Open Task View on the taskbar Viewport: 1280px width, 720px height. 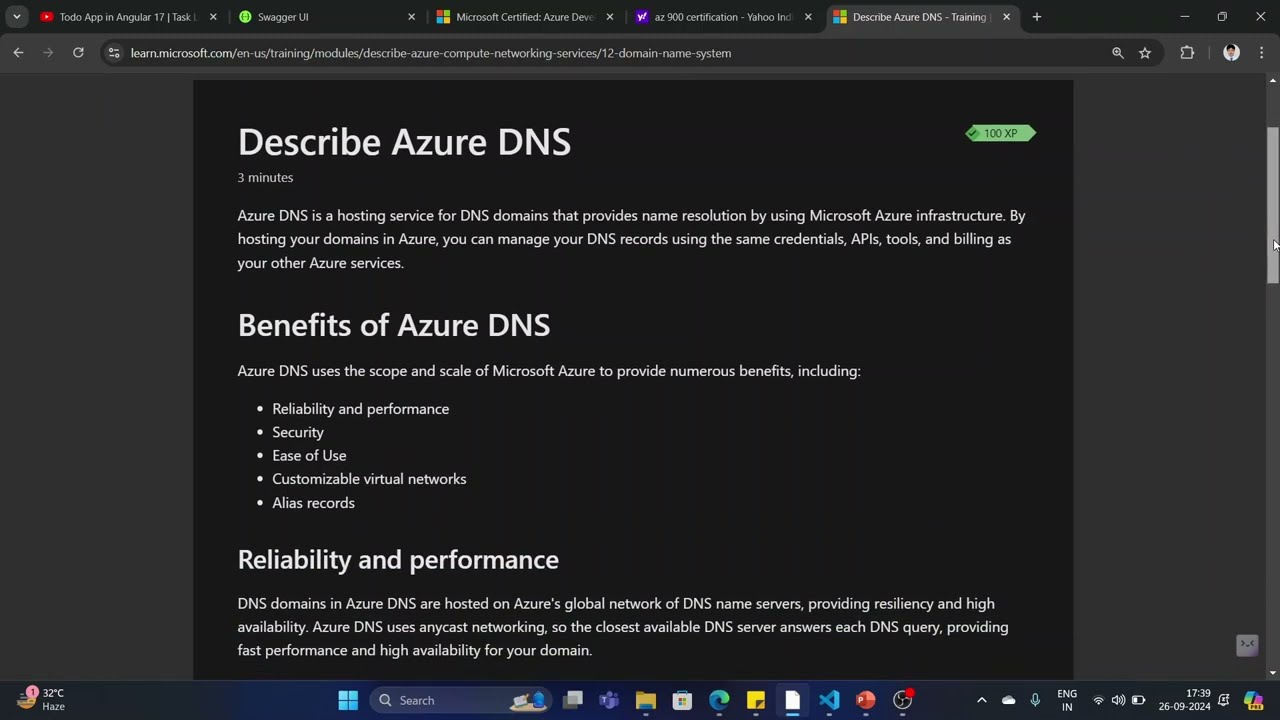click(x=572, y=700)
